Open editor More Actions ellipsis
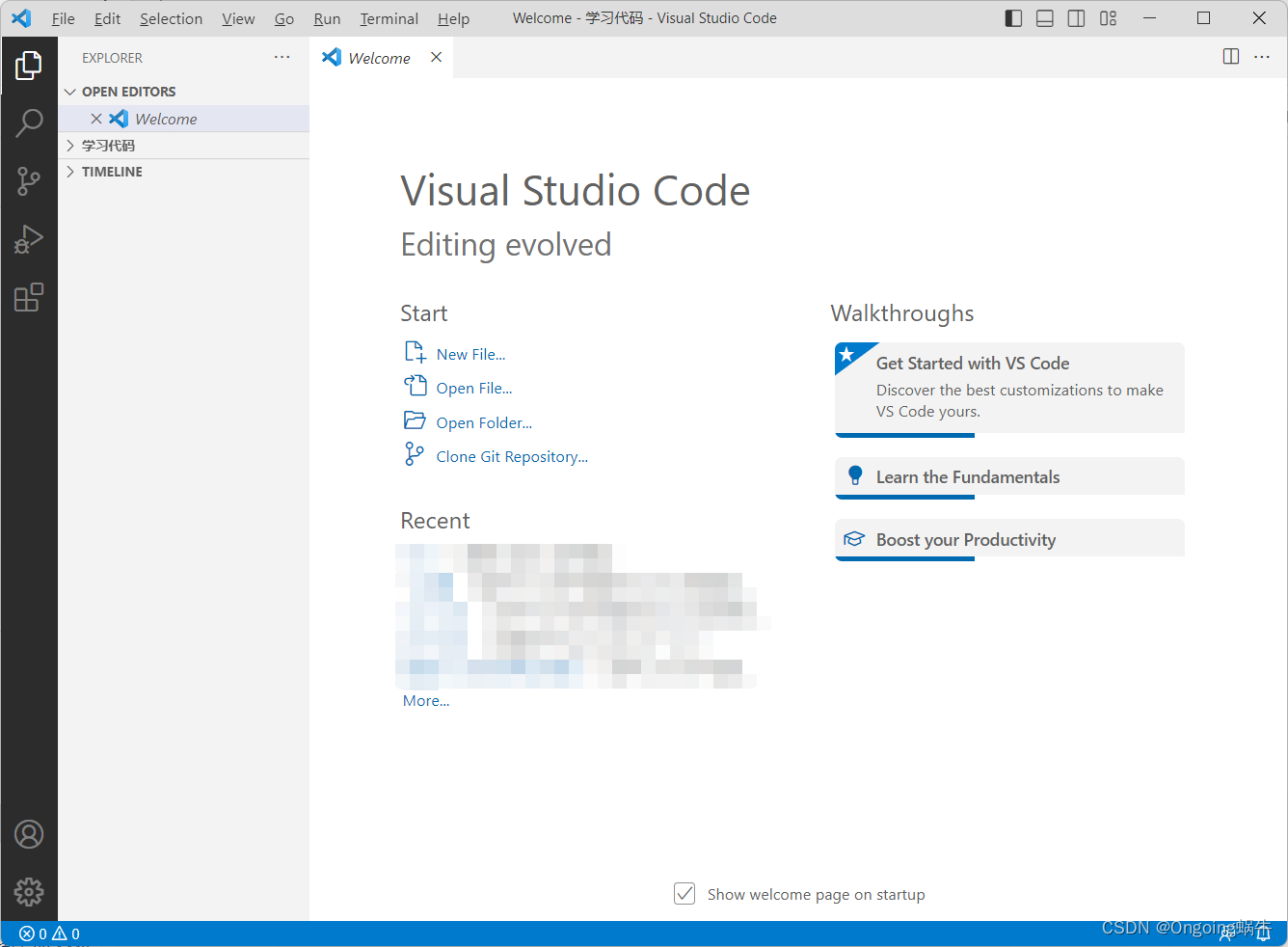The height and width of the screenshot is (947, 1288). point(1262,57)
